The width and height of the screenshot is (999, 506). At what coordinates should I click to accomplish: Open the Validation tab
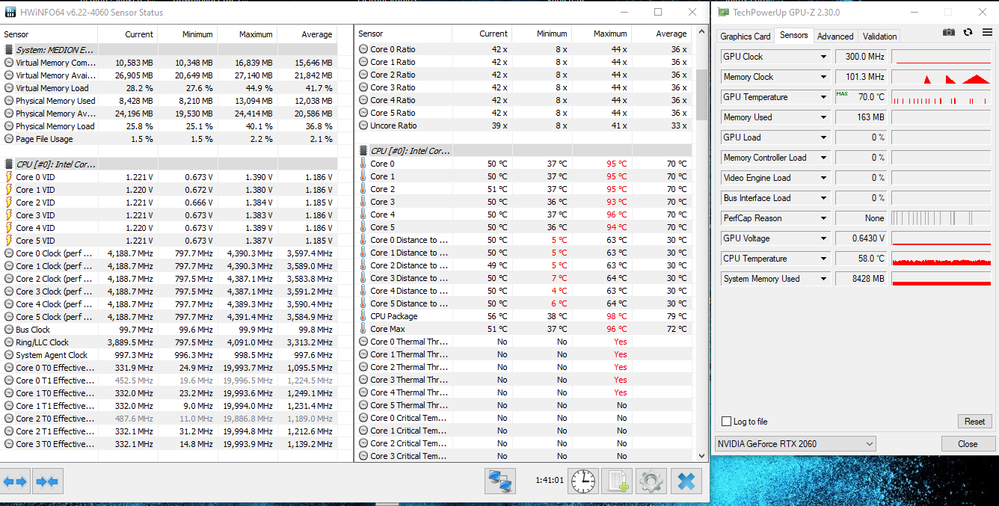pyautogui.click(x=880, y=36)
